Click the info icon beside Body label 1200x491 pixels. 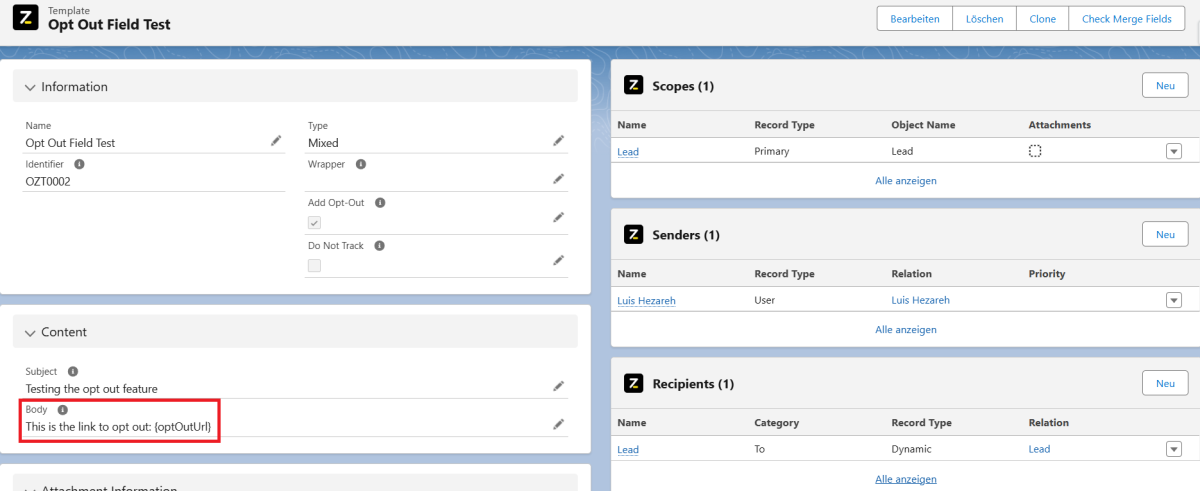[62, 410]
